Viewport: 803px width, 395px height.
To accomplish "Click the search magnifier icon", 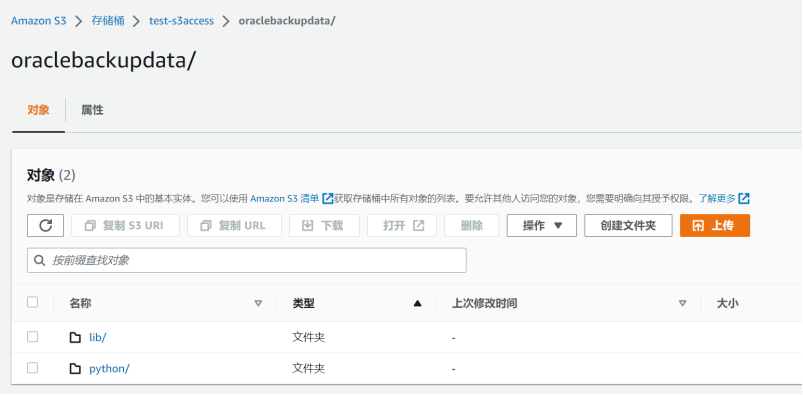I will [x=40, y=260].
